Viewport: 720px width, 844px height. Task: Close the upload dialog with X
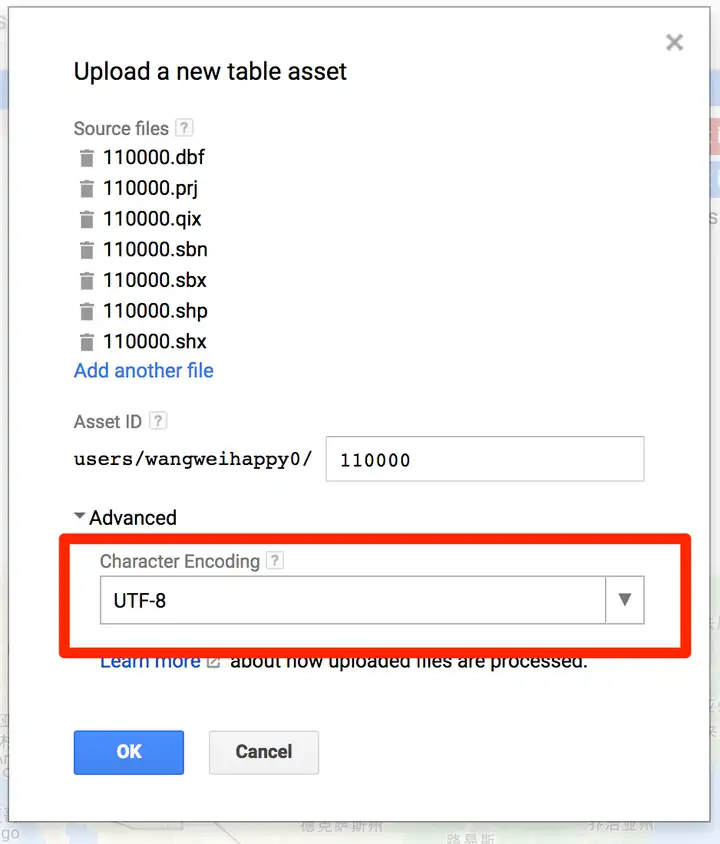coord(674,42)
